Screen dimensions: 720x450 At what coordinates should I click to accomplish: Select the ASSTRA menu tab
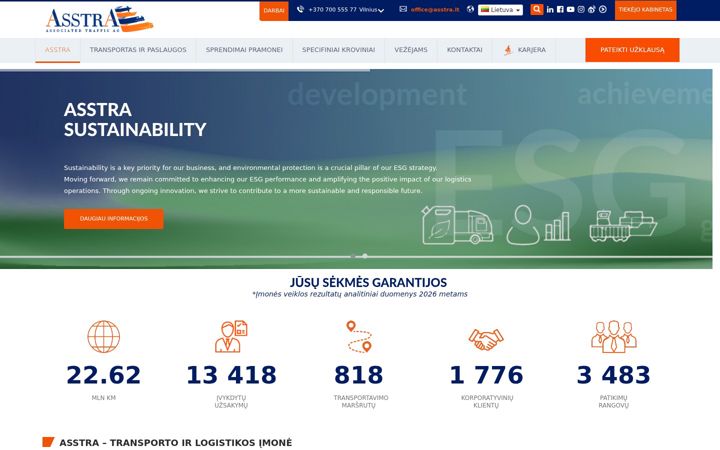point(57,50)
